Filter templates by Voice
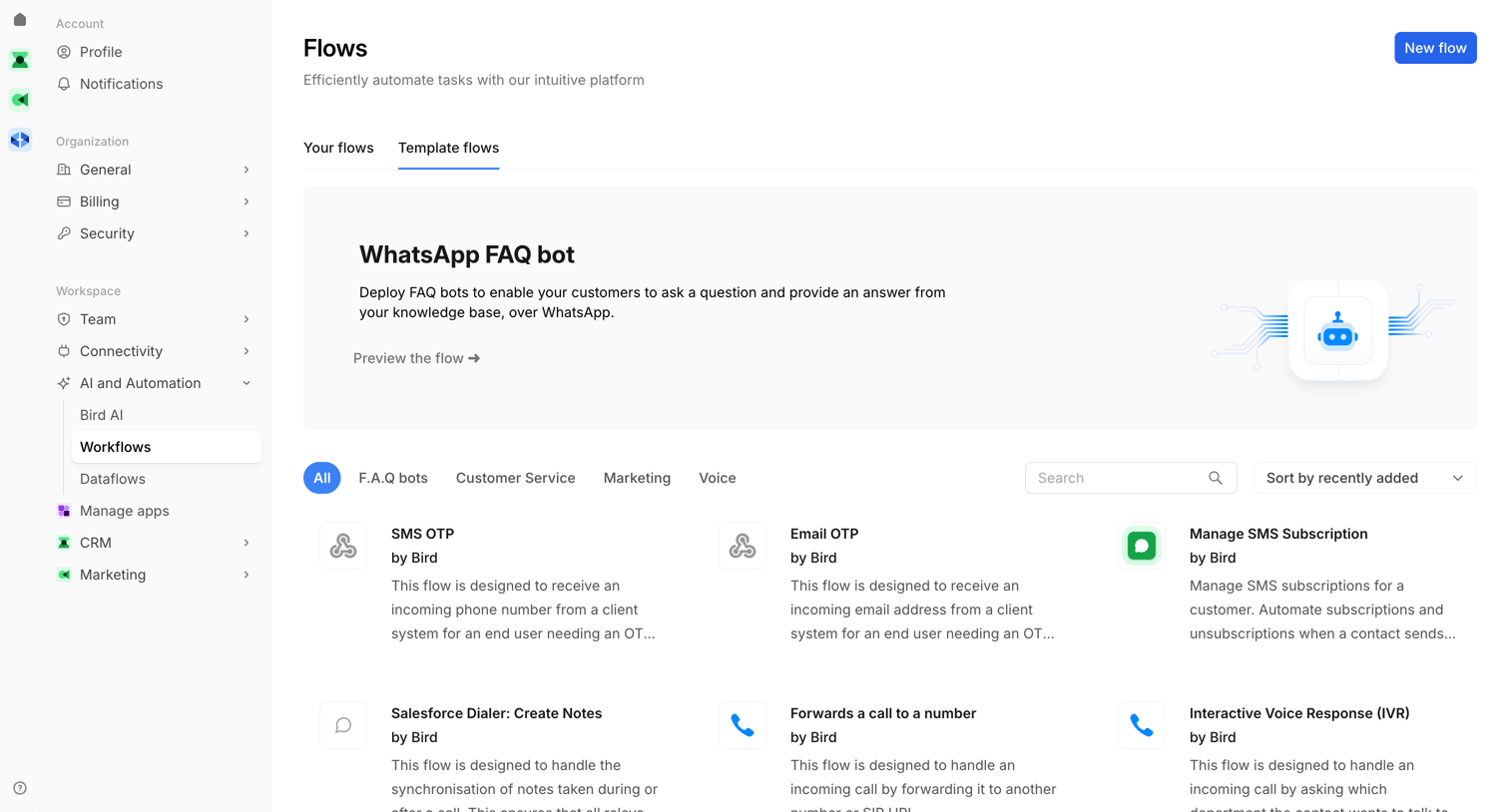The width and height of the screenshot is (1509, 812). (x=718, y=478)
